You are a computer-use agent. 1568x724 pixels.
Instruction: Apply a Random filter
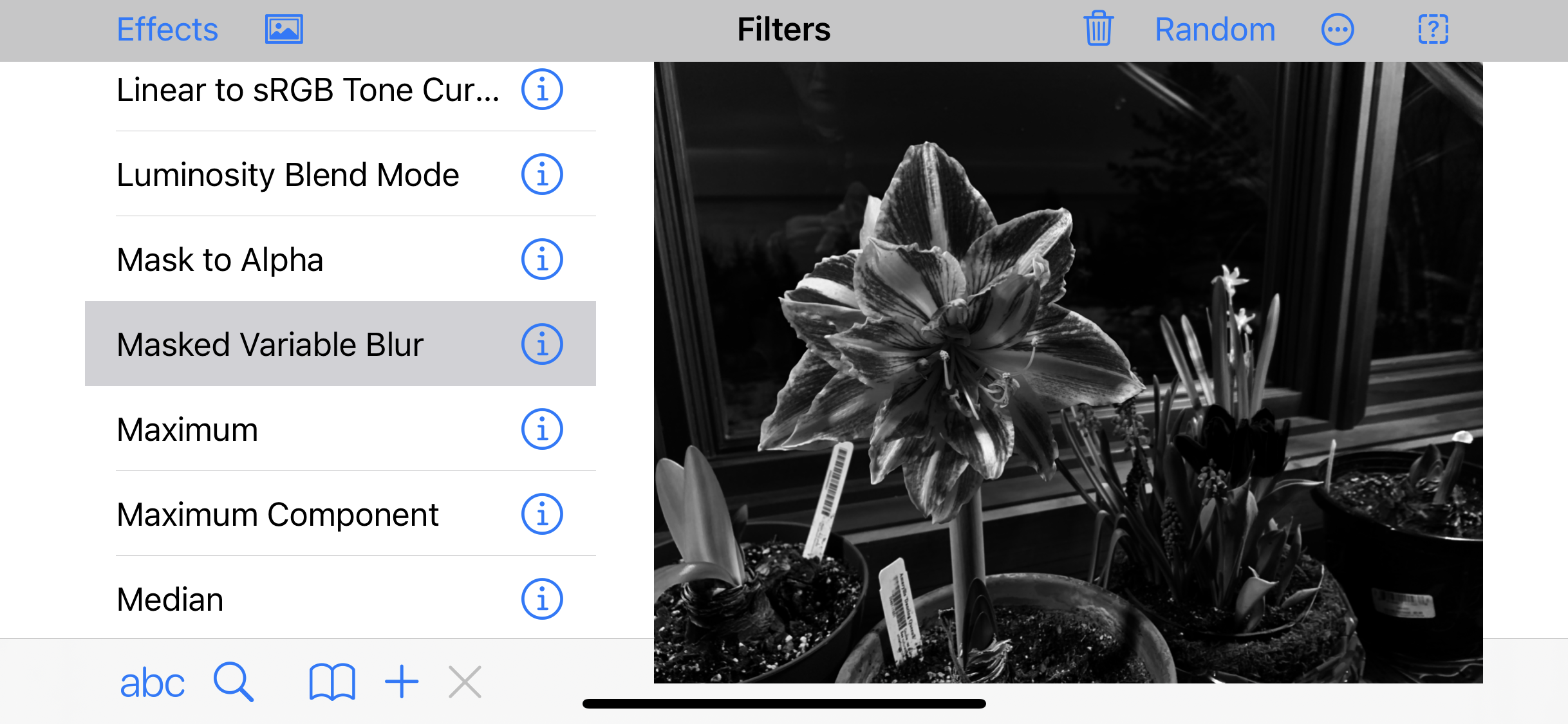click(x=1215, y=30)
